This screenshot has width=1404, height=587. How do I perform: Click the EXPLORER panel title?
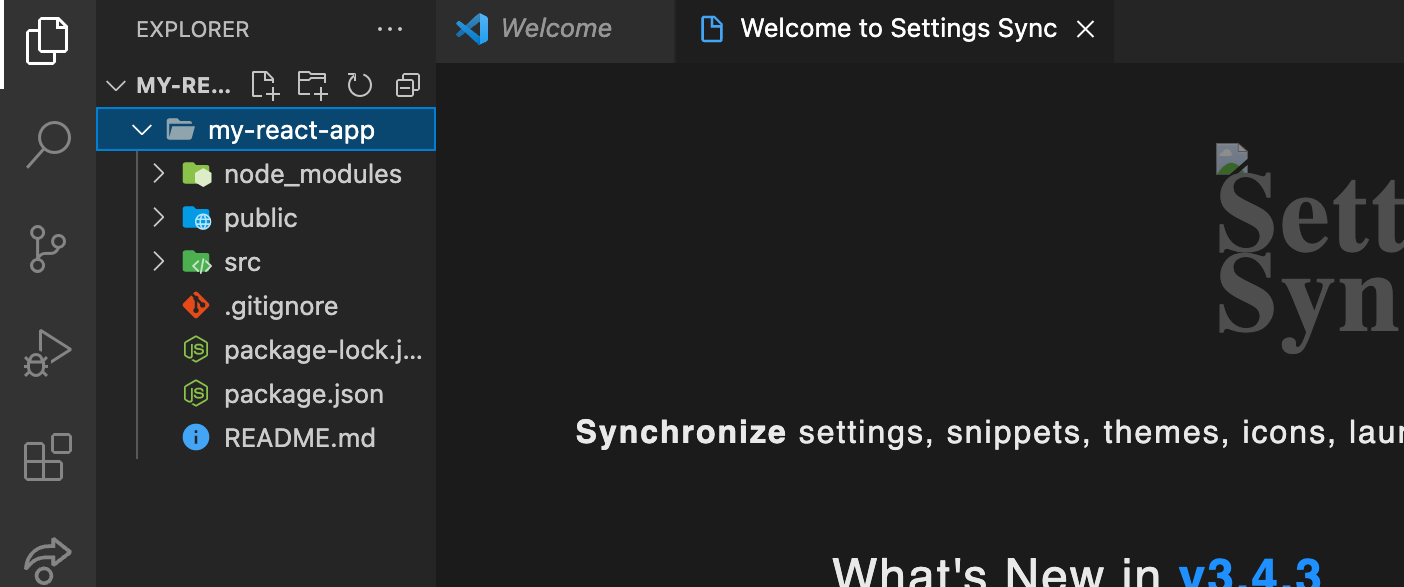pos(193,30)
